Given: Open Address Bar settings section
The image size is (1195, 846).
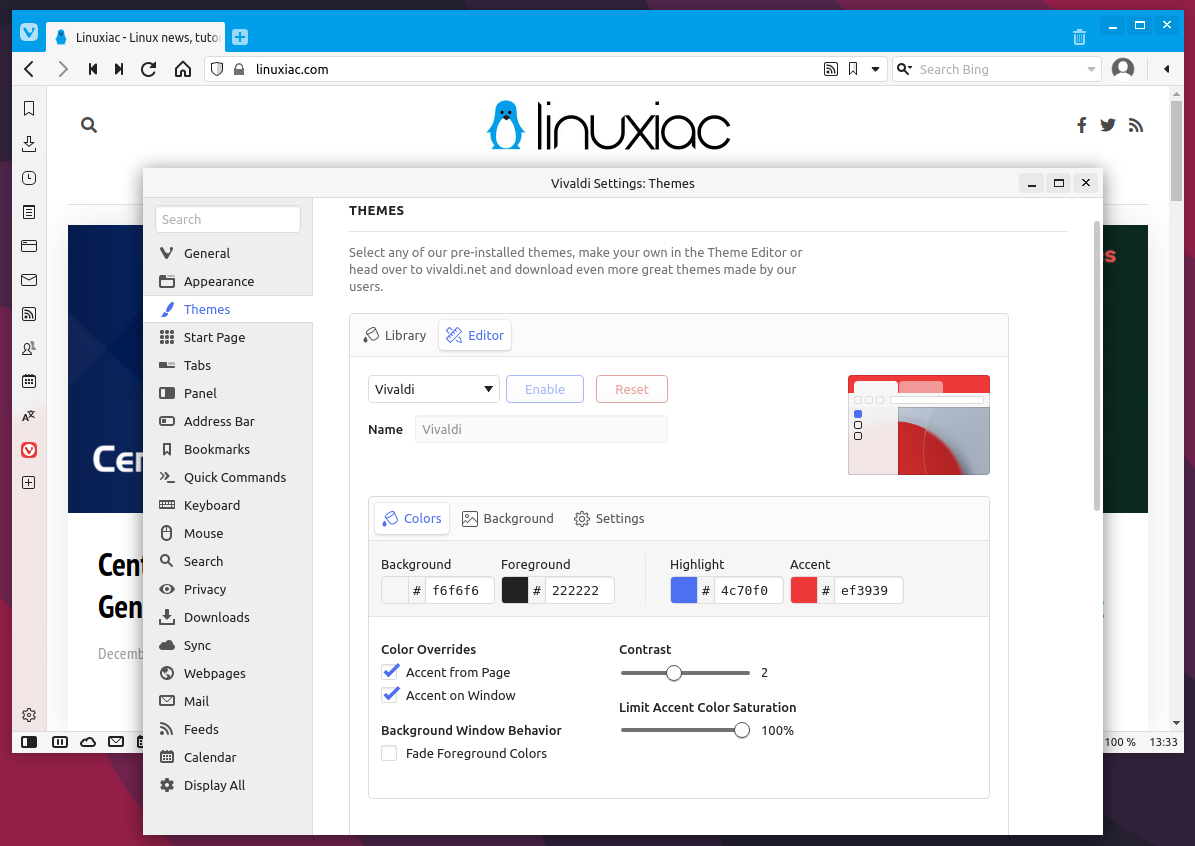Looking at the screenshot, I should click(x=228, y=421).
